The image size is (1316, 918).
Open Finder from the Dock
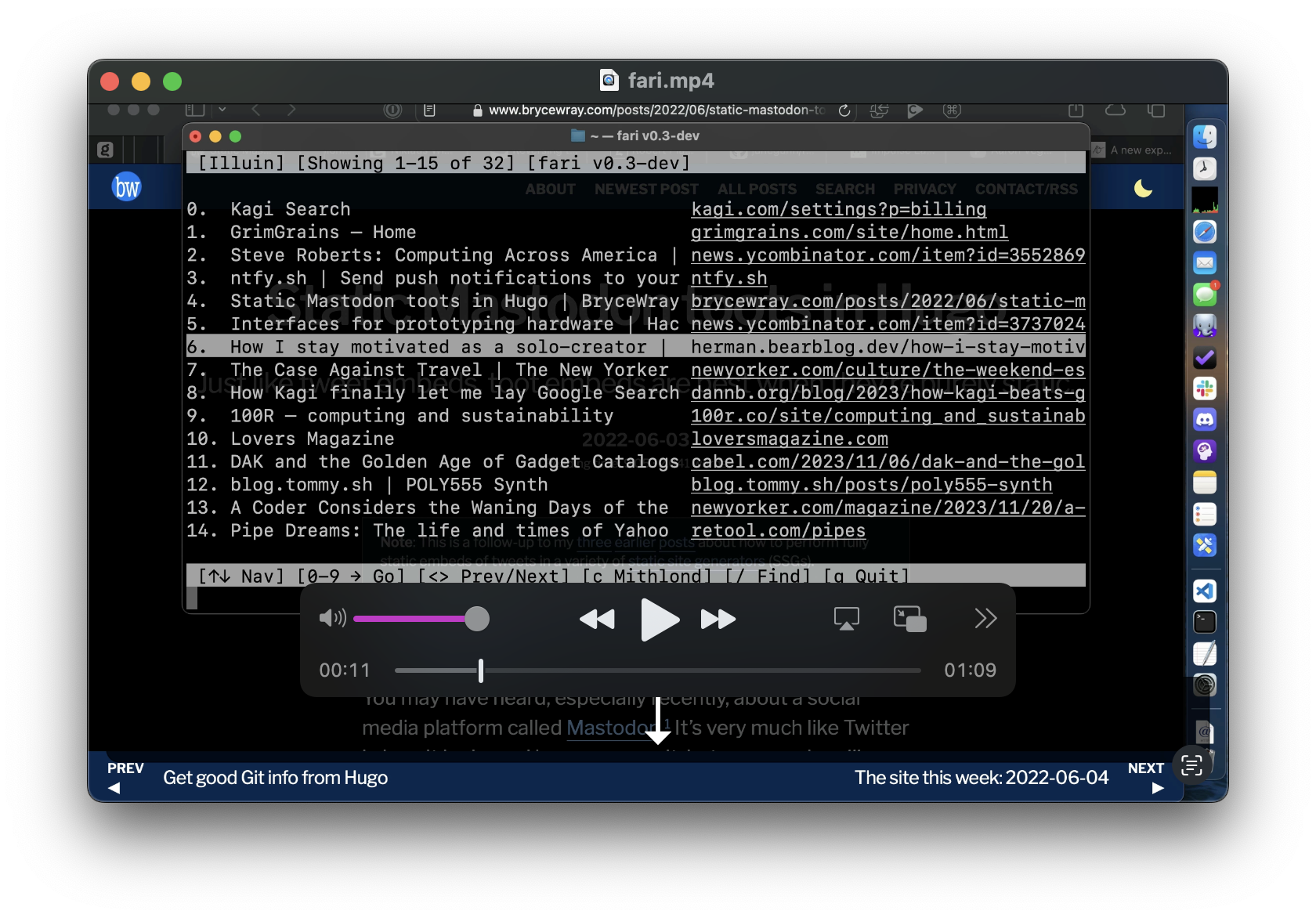click(x=1205, y=137)
